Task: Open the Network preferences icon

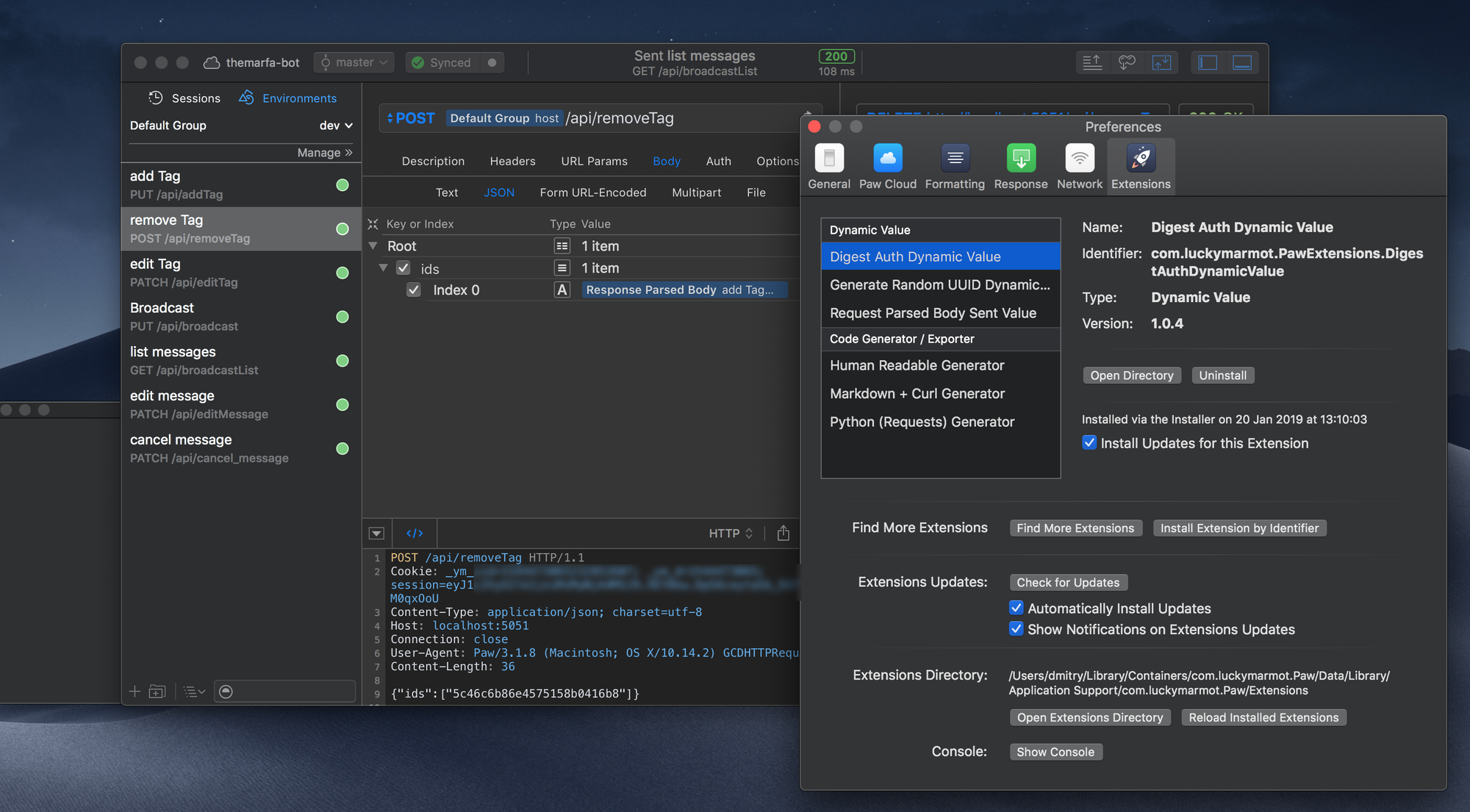Action: (1079, 159)
